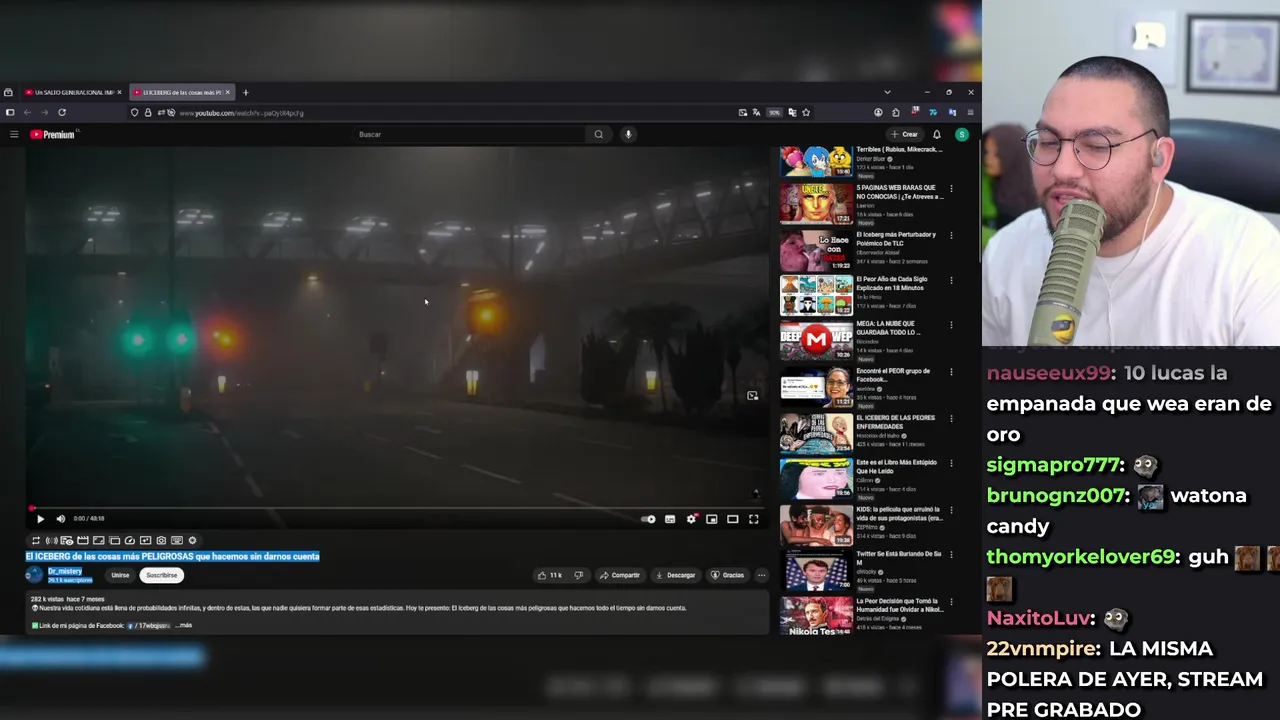1280x720 pixels.
Task: Start voice search with microphone
Action: (x=628, y=134)
